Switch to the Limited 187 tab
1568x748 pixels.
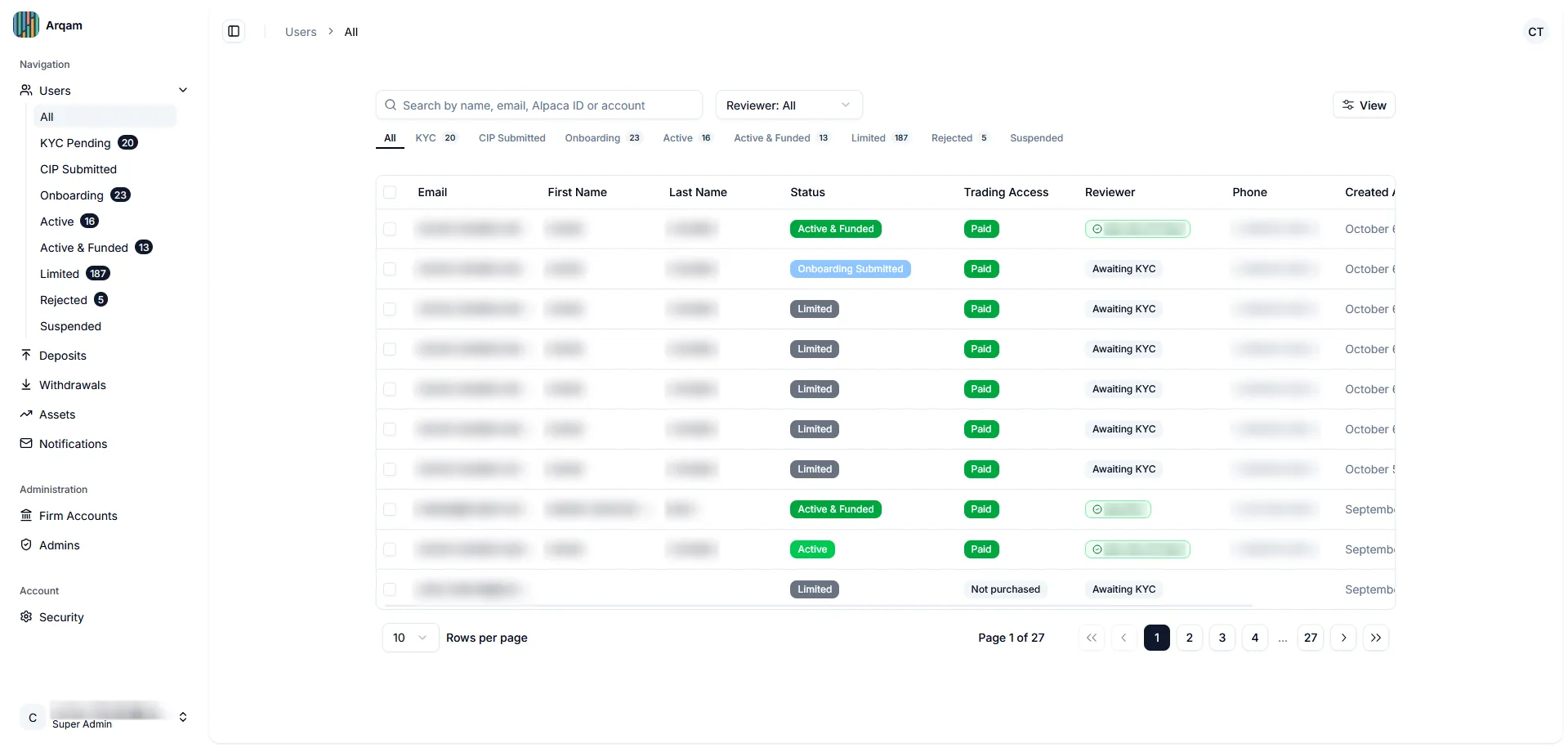880,137
